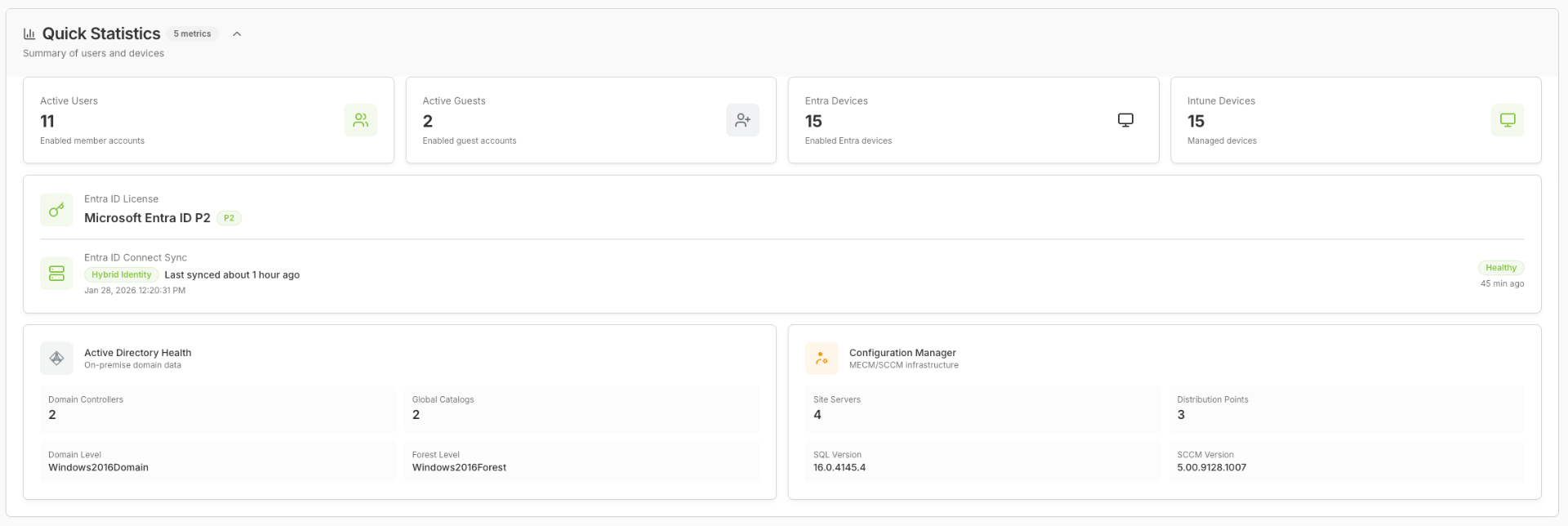Click the Active Directory Health icon
This screenshot has height=526, width=1568.
(56, 358)
